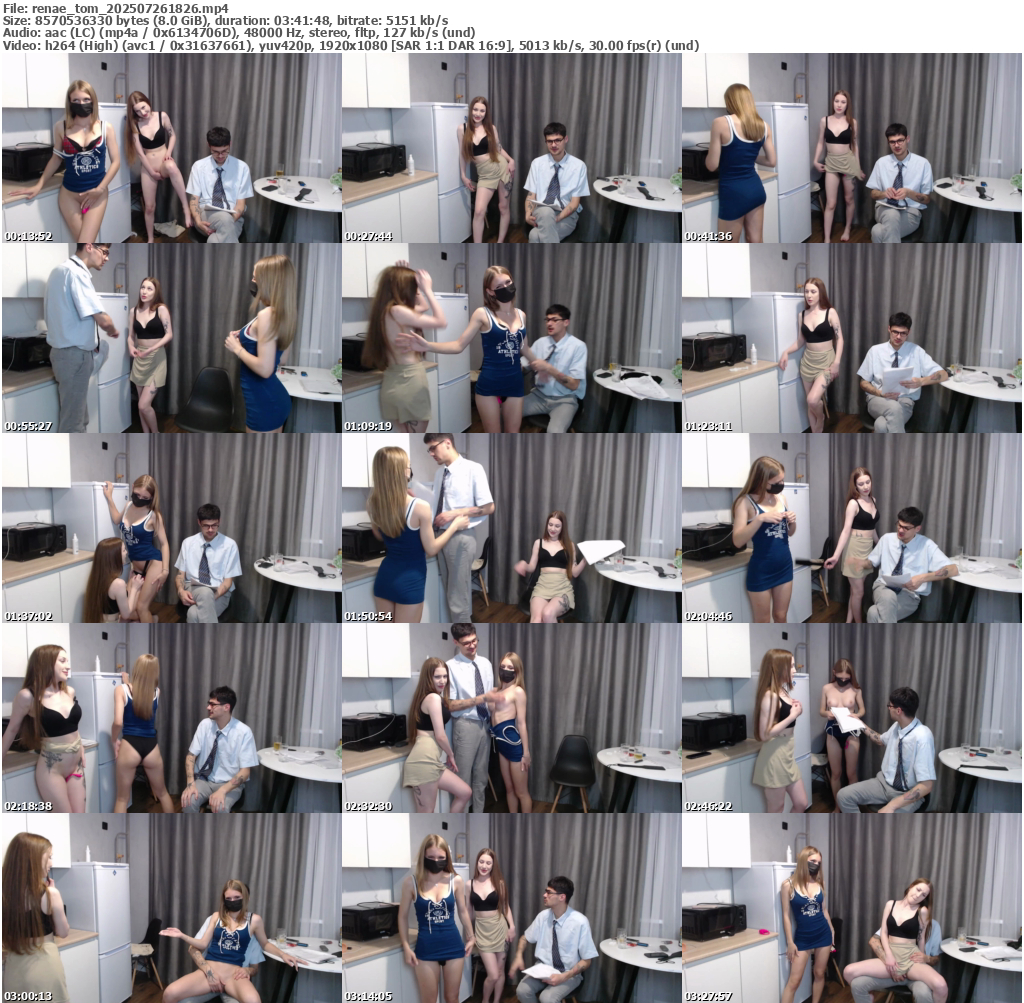Select the frame stamped 01:50:54
Image resolution: width=1024 pixels, height=1003 pixels.
point(512,528)
